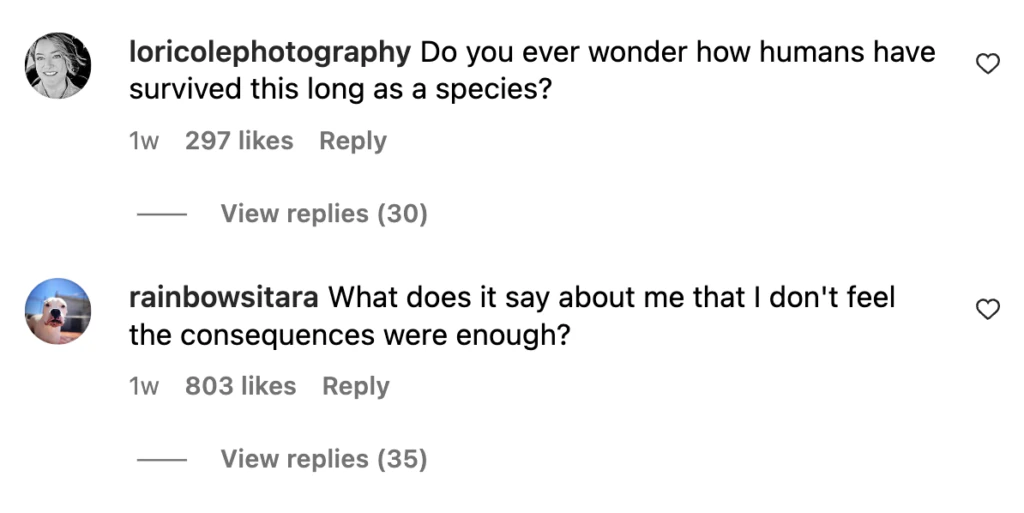Click the dash line beside View replies (35)
The image size is (1024, 513).
coord(161,459)
